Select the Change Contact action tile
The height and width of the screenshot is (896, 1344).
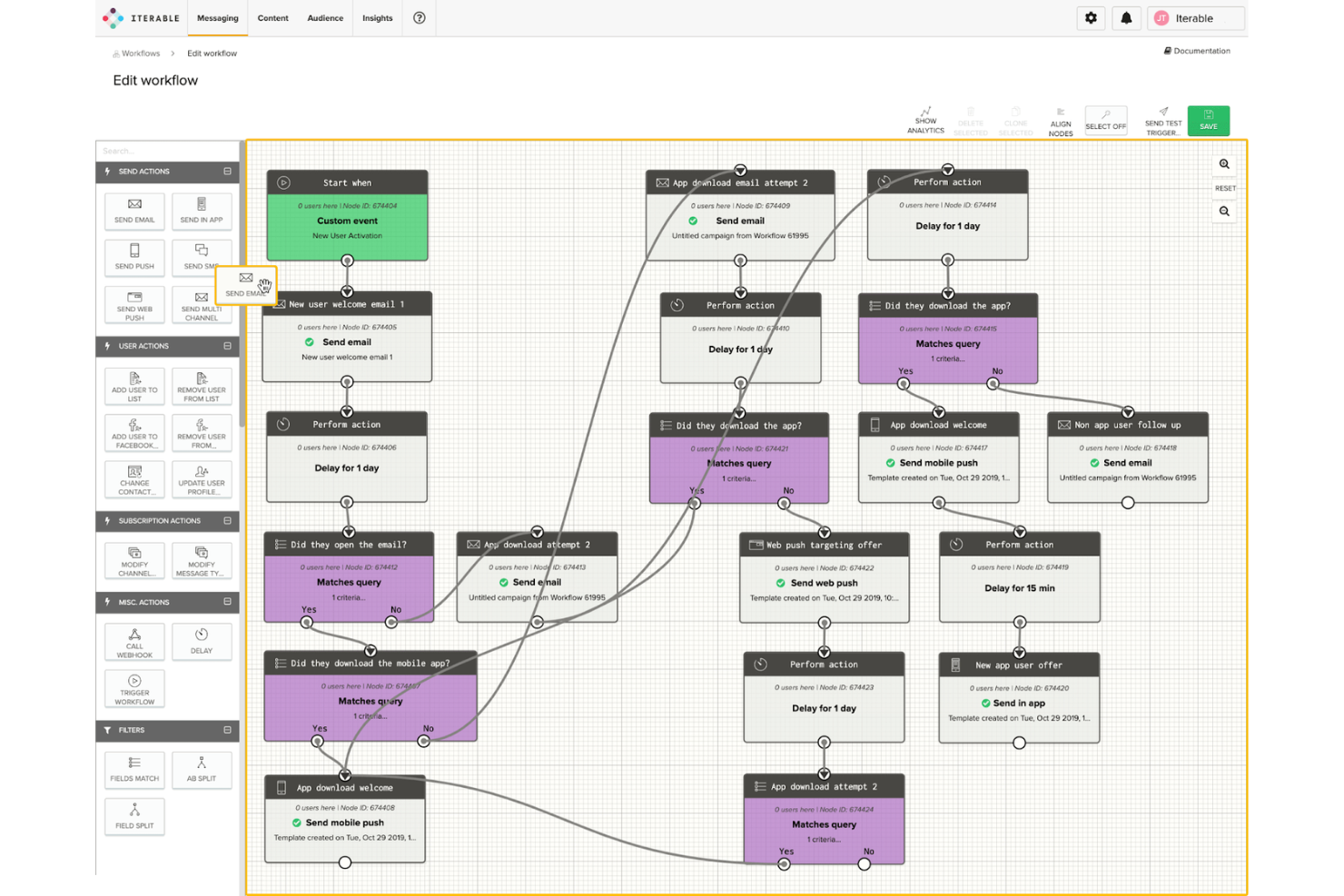[x=134, y=480]
